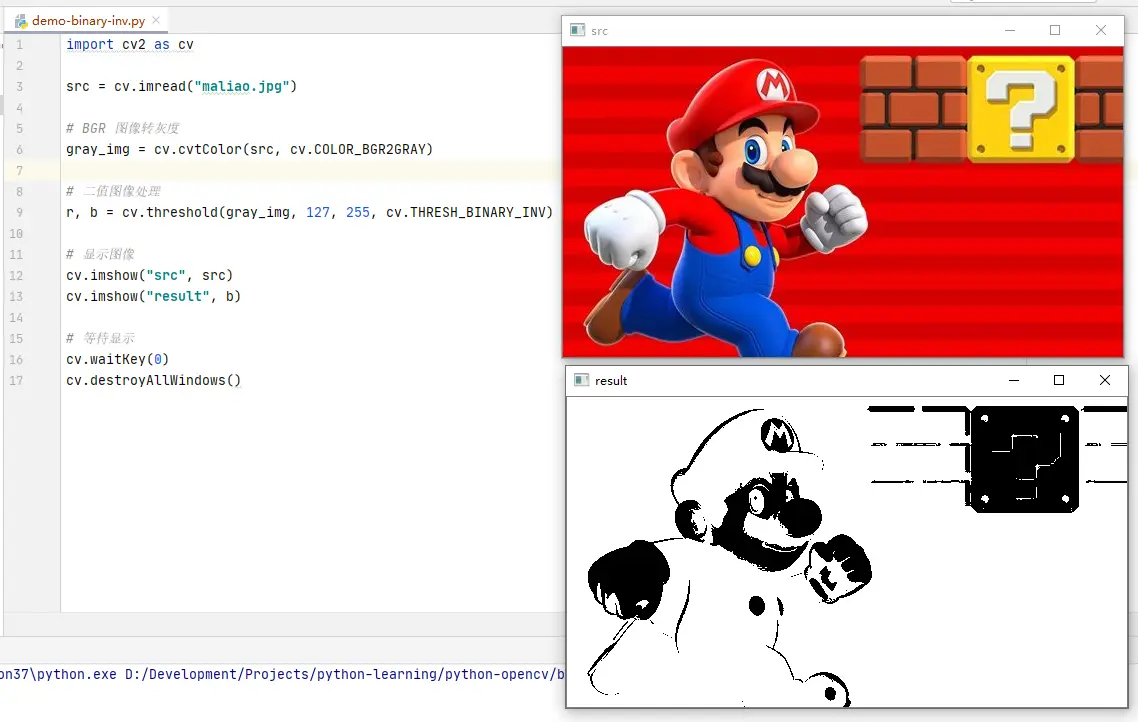The width and height of the screenshot is (1138, 722).
Task: Click gray_img variable on line 6
Action: [98, 149]
